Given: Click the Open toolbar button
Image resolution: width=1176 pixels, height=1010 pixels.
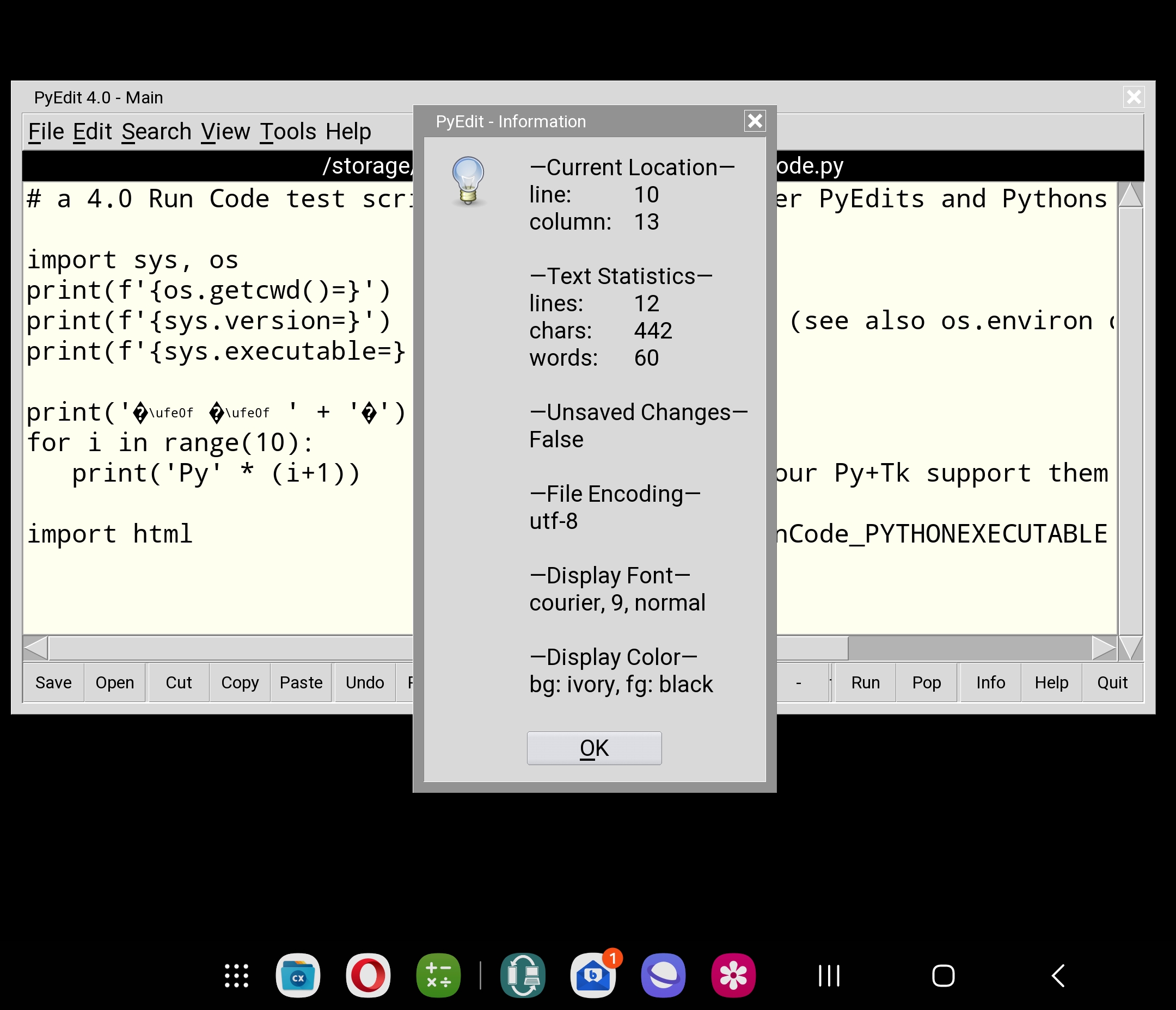Looking at the screenshot, I should [115, 682].
